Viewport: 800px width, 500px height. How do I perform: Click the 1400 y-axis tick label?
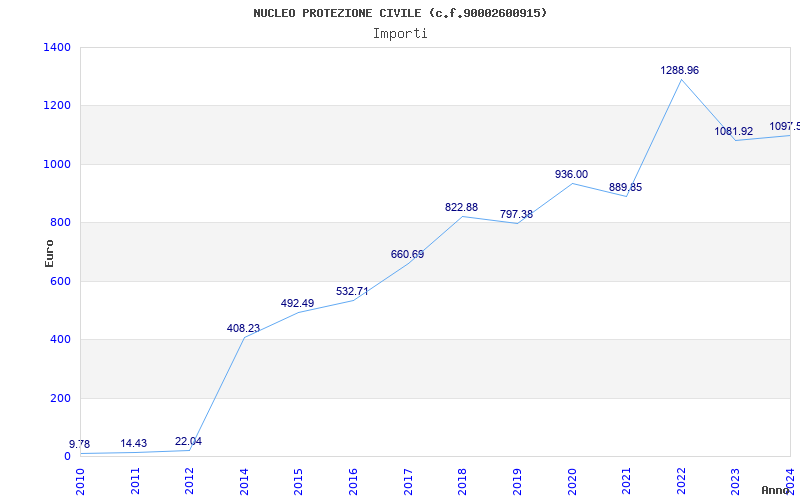(57, 47)
